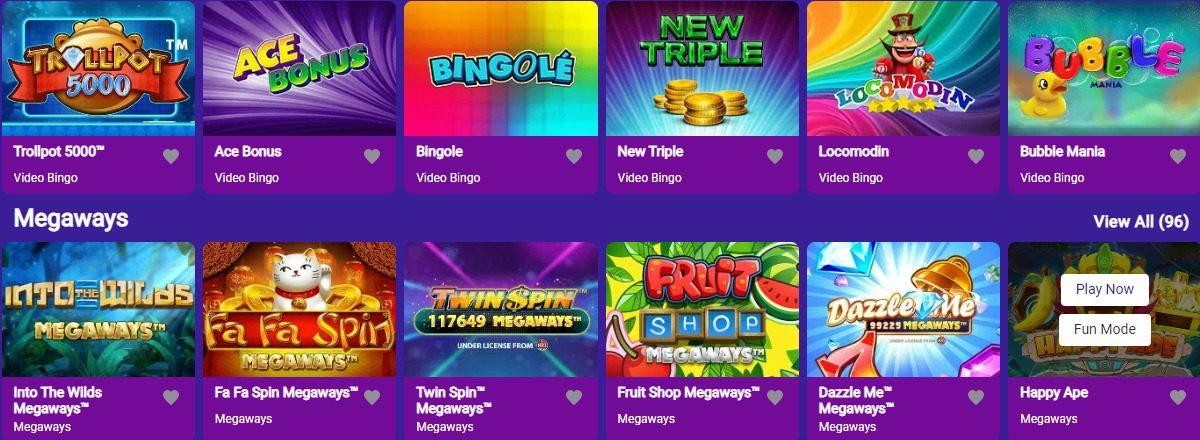Viewport: 1200px width, 440px height.
Task: Open the Trollpot 5000 game thumbnail
Action: click(98, 68)
